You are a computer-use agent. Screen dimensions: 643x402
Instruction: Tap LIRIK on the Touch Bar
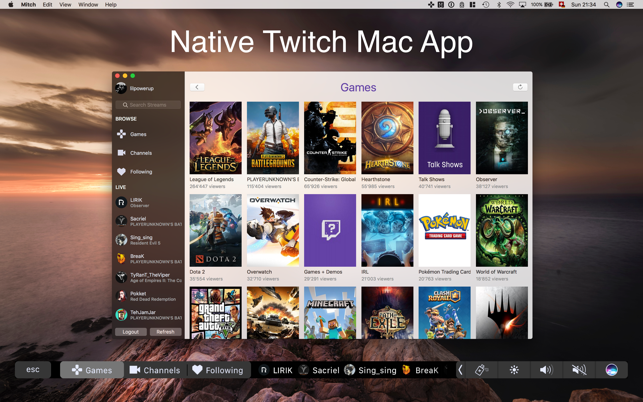point(276,370)
